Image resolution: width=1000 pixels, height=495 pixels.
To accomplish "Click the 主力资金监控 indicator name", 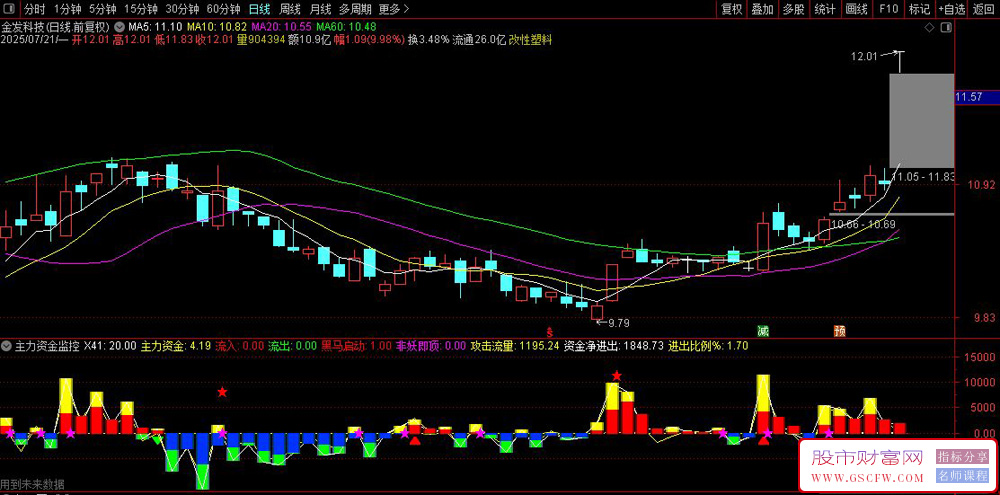I will tap(47, 346).
